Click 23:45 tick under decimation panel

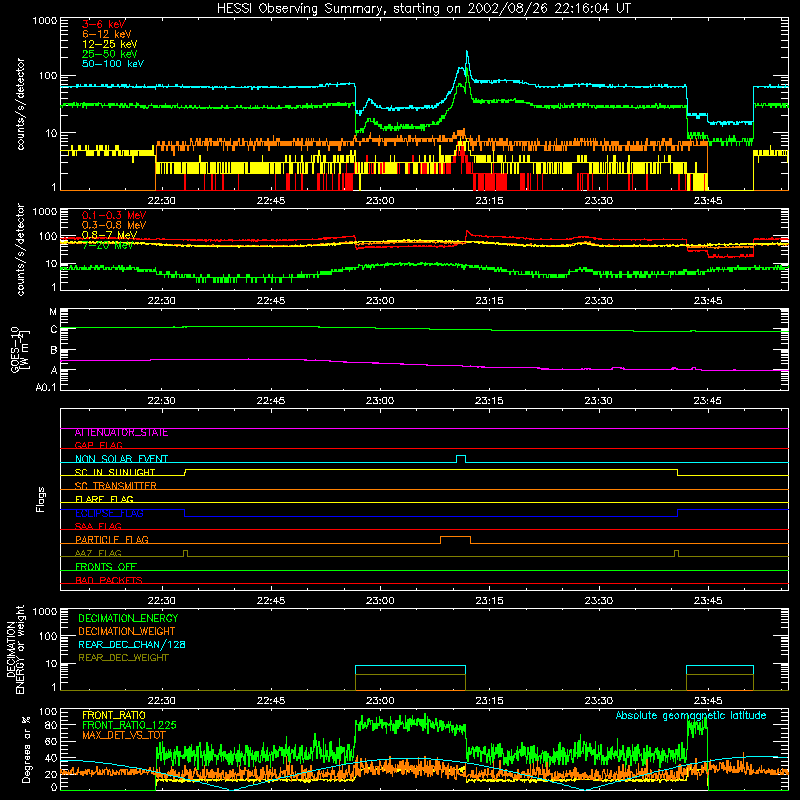tap(708, 701)
